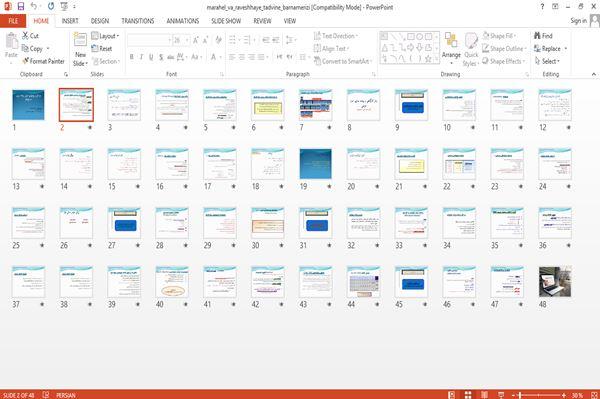Open the FILE tab
The image size is (600, 399).
(13, 21)
